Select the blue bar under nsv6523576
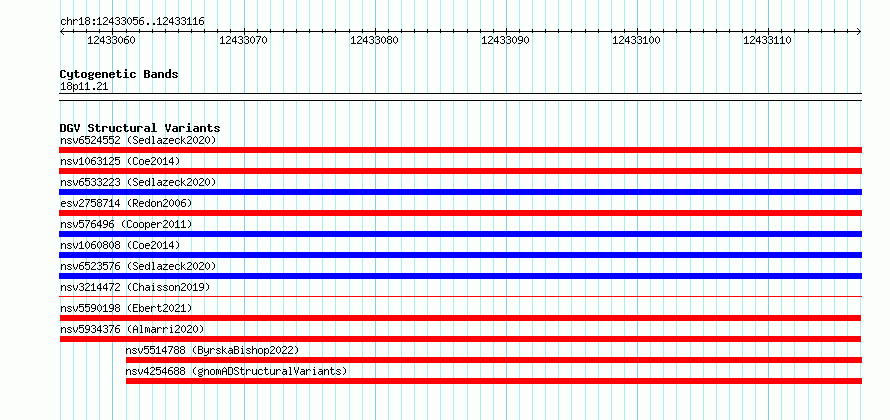The width and height of the screenshot is (890, 420). click(460, 276)
